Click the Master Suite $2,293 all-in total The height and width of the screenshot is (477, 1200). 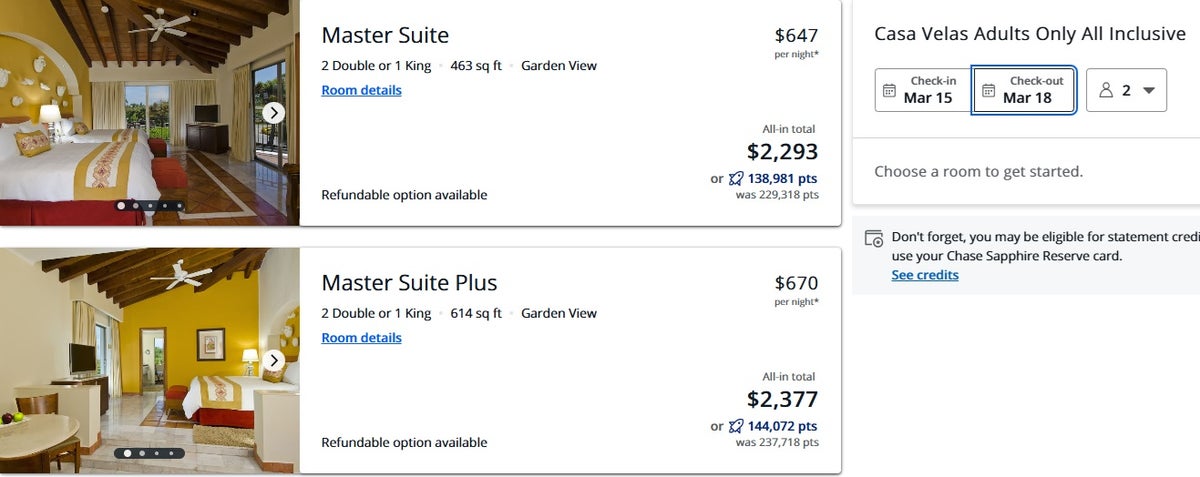[782, 152]
